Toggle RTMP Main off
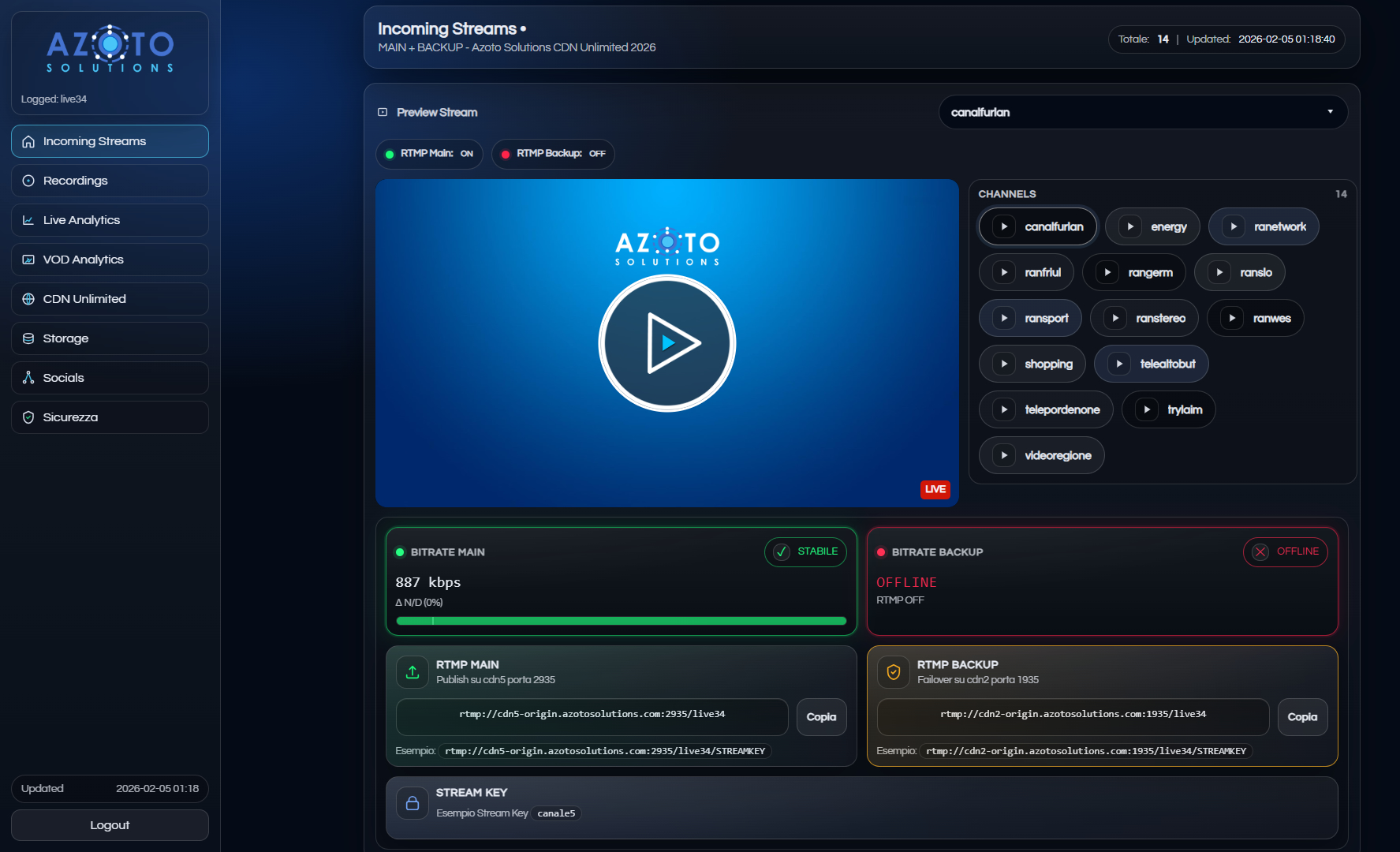 point(429,154)
